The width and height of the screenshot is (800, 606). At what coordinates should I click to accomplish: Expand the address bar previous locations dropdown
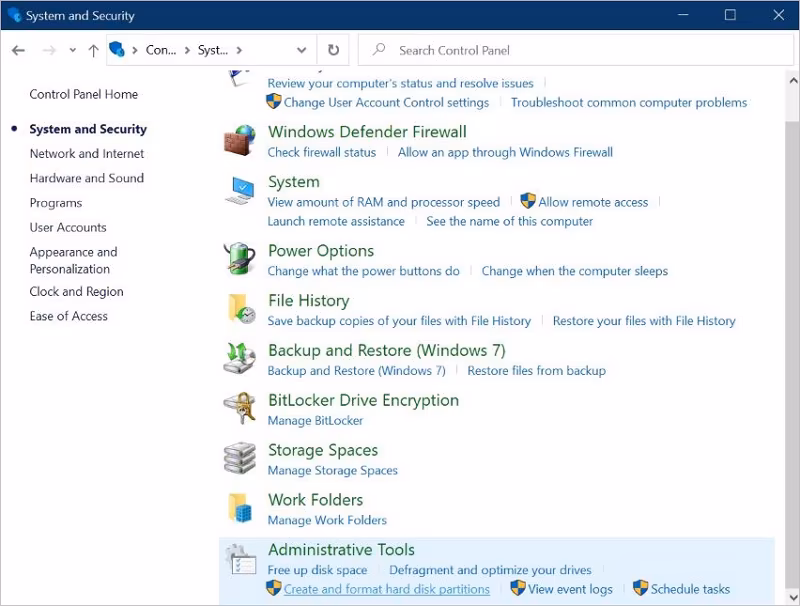302,50
